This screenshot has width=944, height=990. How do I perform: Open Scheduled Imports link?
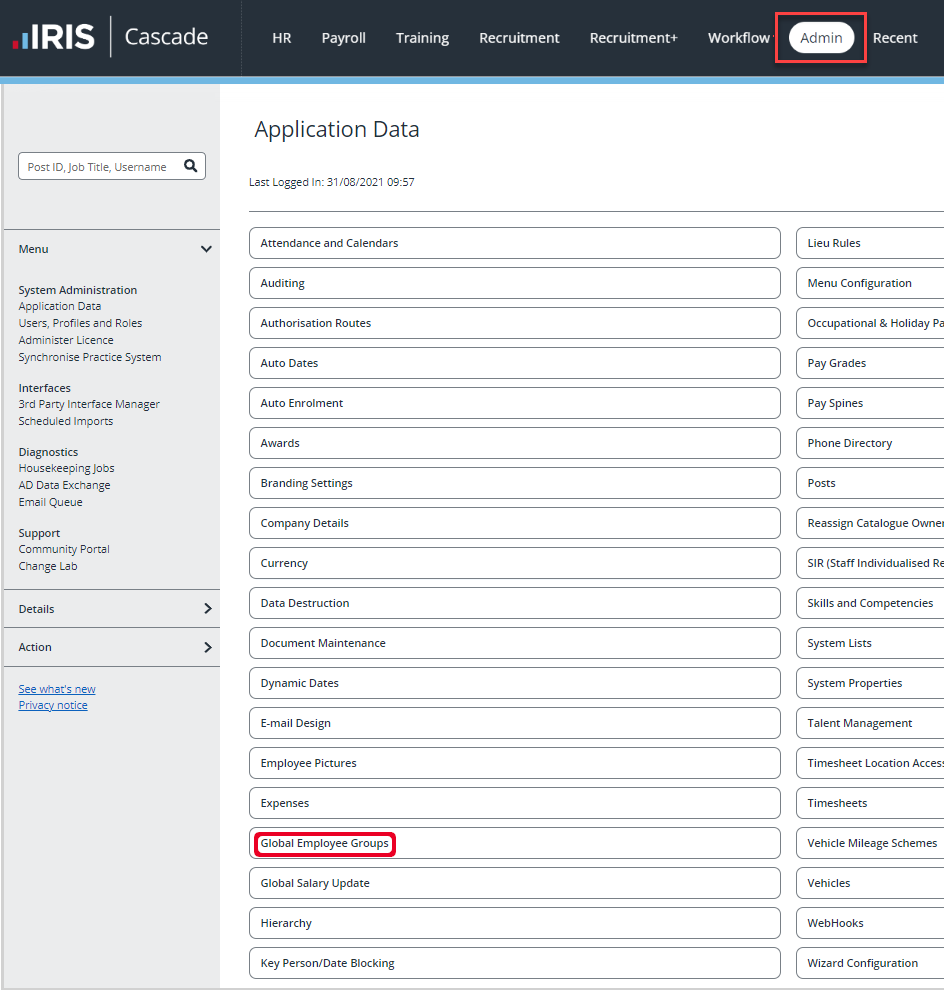tap(66, 421)
